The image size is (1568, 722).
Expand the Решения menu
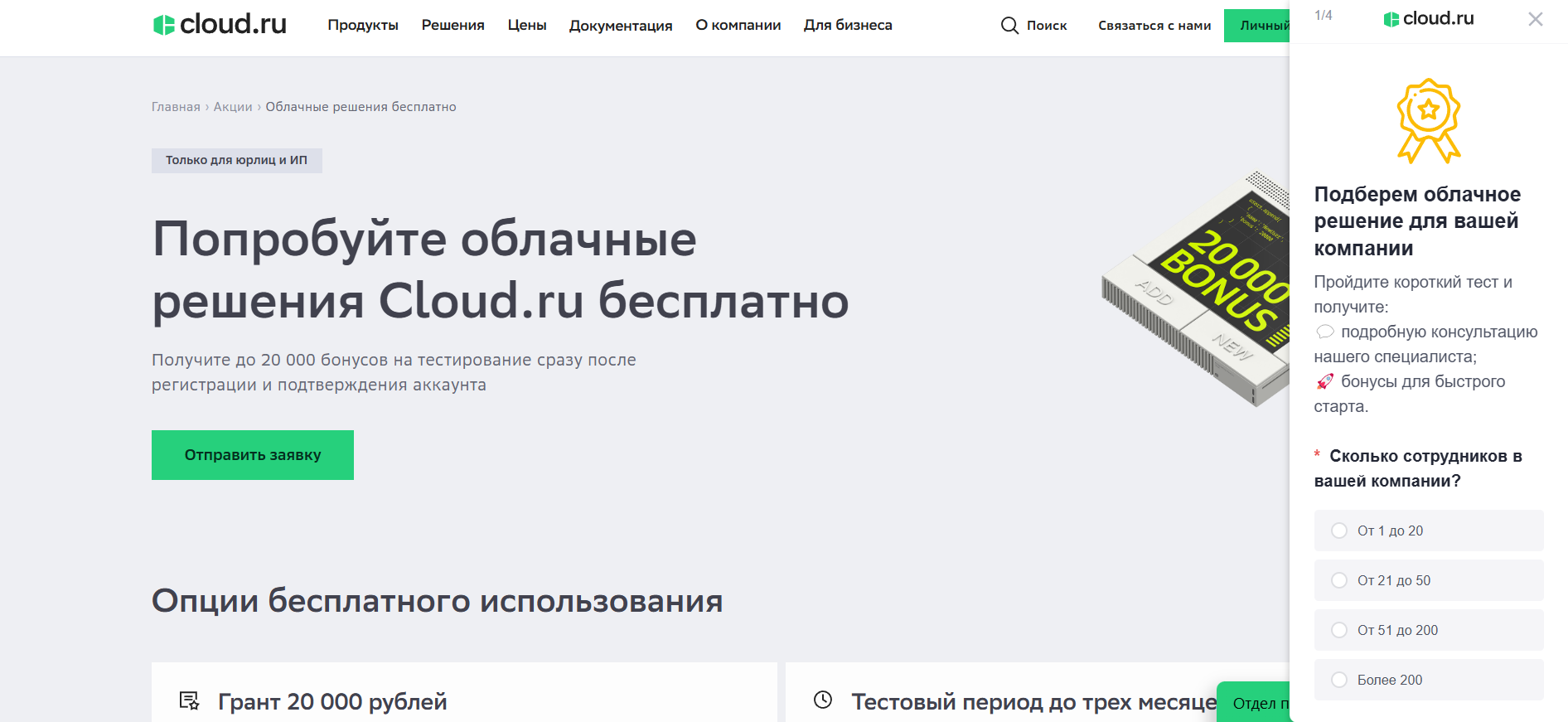pyautogui.click(x=452, y=26)
